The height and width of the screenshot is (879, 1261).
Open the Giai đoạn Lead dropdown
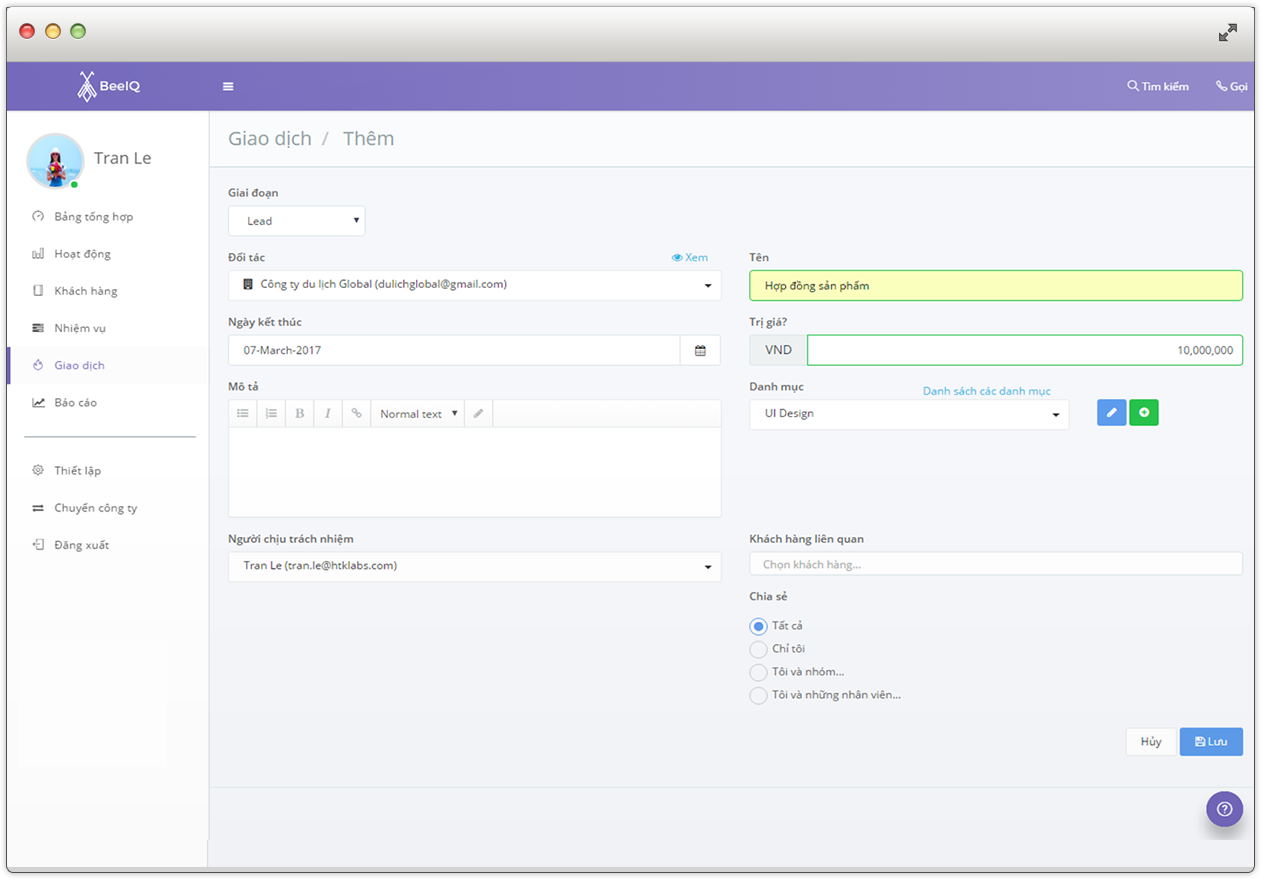click(297, 221)
